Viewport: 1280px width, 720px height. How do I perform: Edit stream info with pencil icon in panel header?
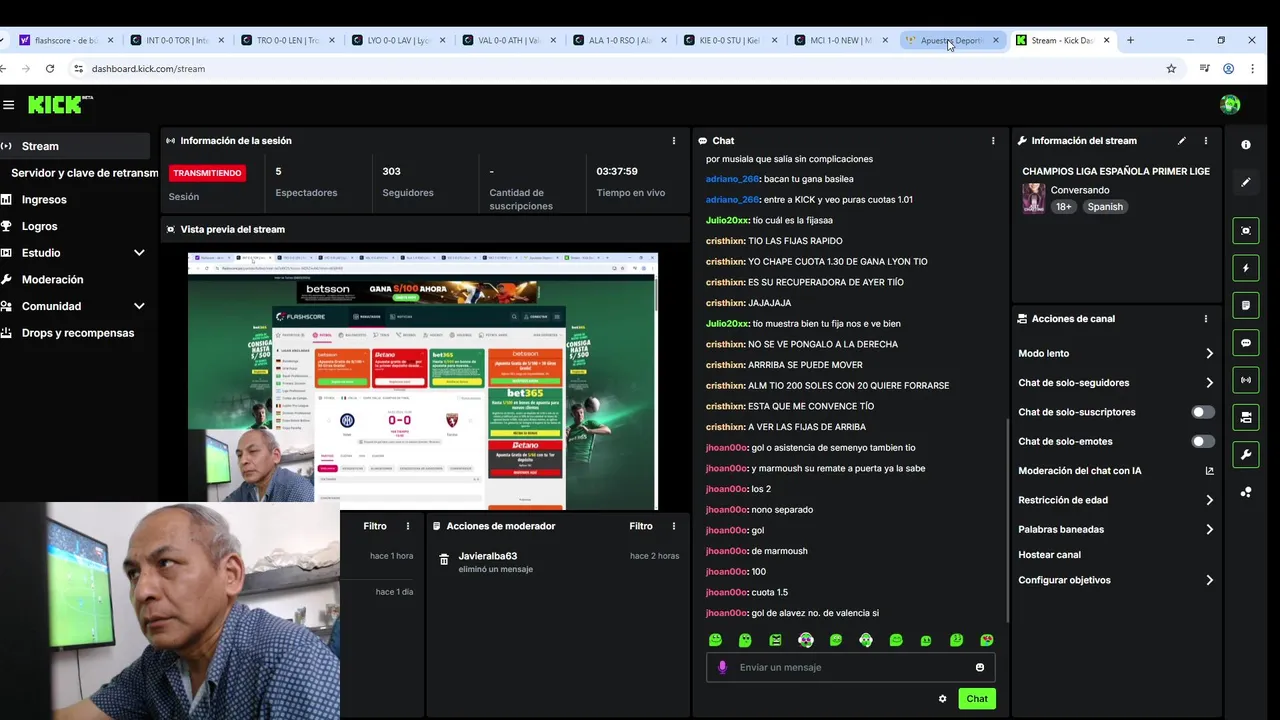point(1182,141)
